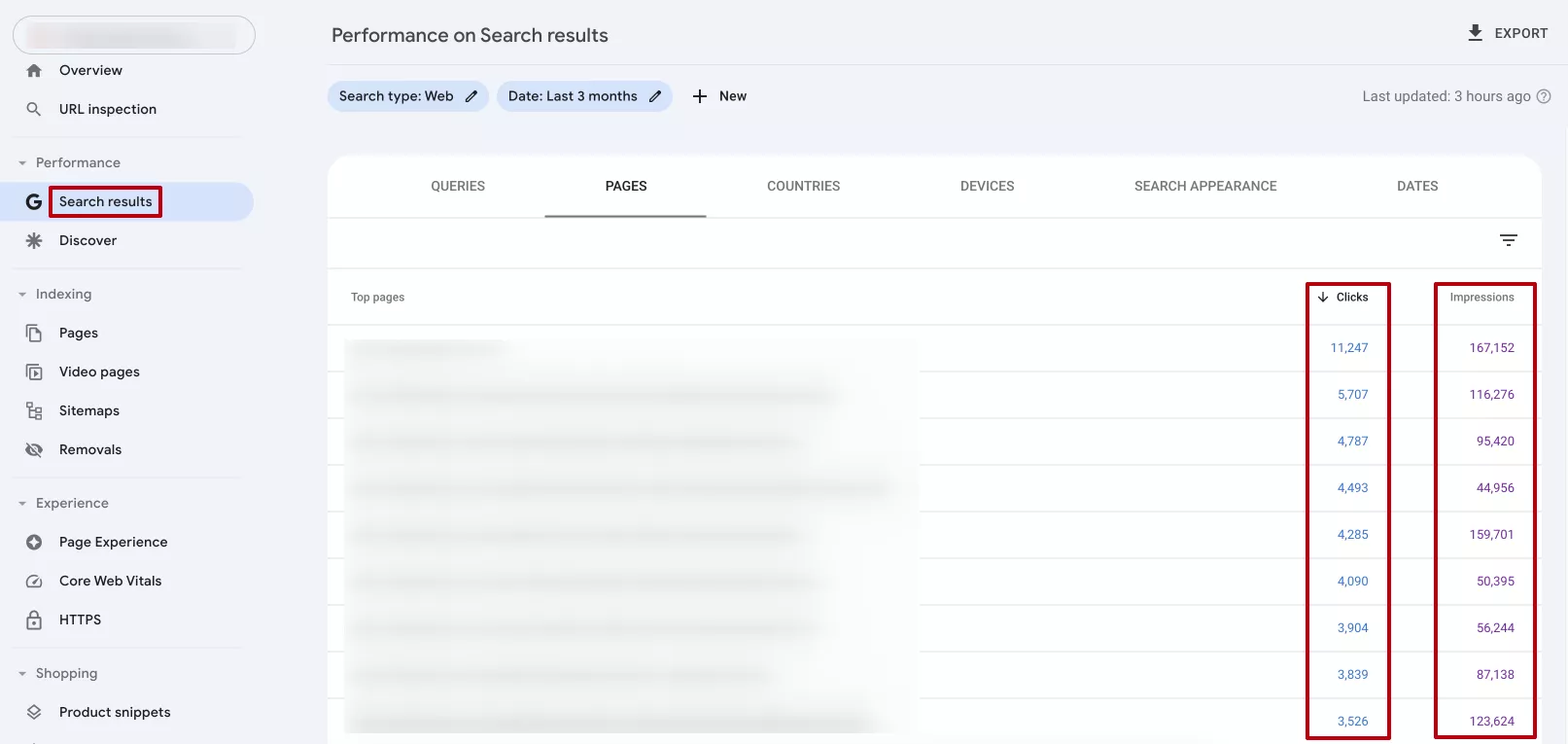Click the Overview home icon
The height and width of the screenshot is (744, 1568).
tap(34, 71)
